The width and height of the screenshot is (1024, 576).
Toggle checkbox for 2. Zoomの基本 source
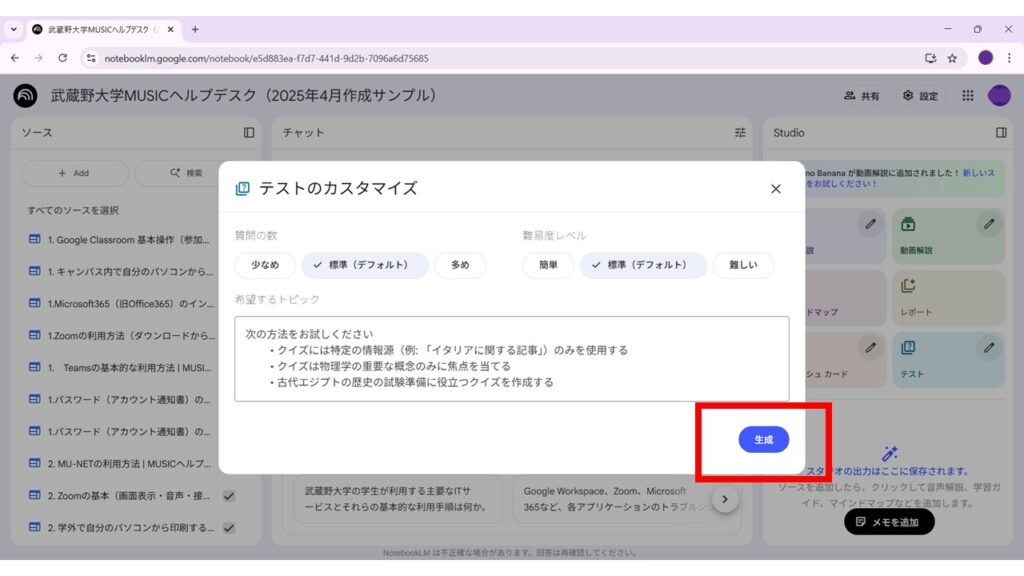pyautogui.click(x=229, y=496)
